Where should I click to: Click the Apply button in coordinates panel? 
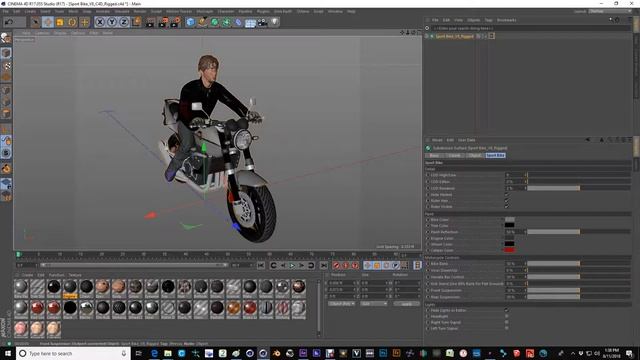click(x=407, y=304)
